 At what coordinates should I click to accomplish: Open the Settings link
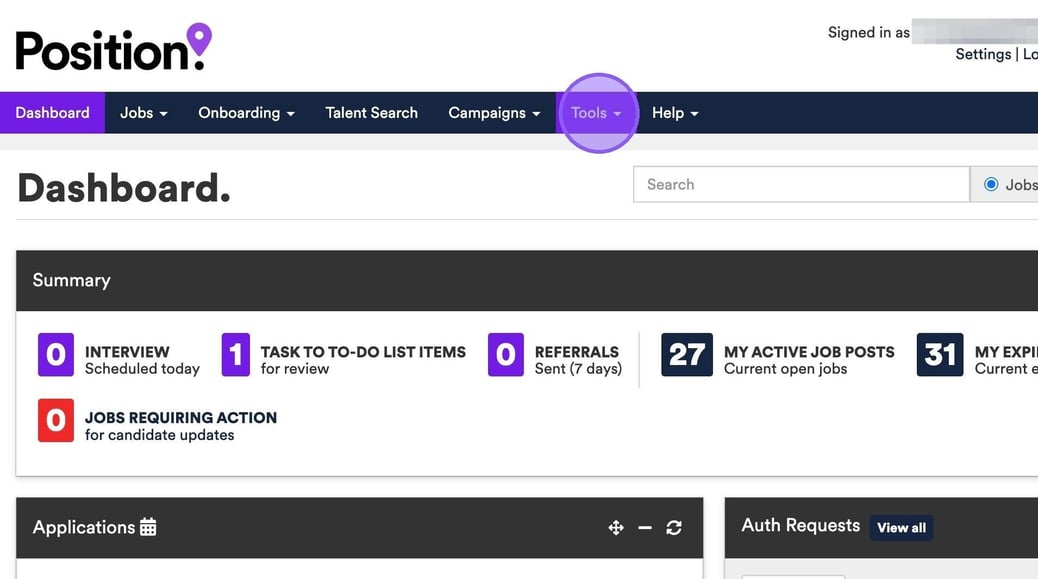983,54
